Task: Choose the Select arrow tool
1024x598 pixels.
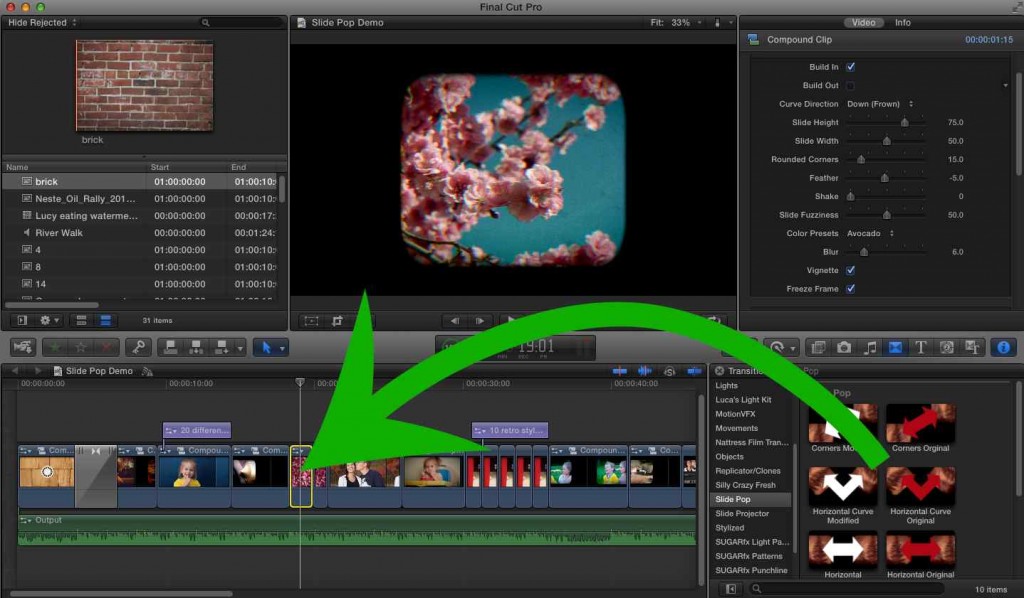Action: [266, 347]
